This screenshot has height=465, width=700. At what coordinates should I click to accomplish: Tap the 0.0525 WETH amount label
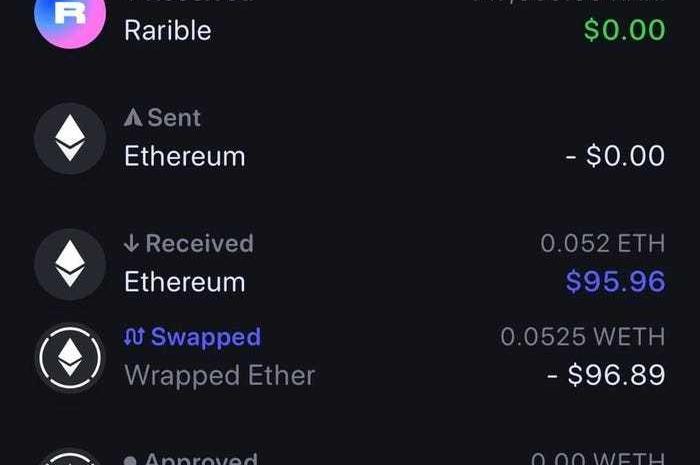[x=583, y=336]
